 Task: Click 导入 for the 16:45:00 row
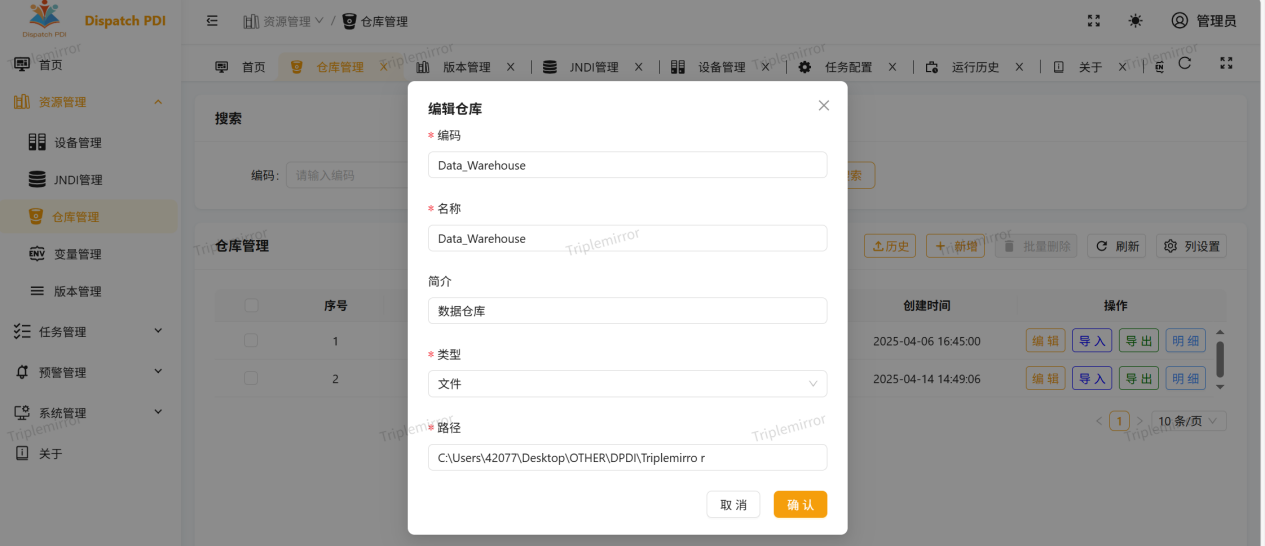tap(1092, 341)
